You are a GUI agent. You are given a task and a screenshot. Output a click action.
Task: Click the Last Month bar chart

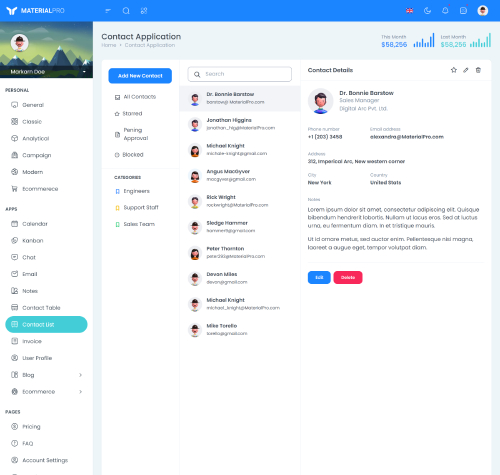(480, 40)
